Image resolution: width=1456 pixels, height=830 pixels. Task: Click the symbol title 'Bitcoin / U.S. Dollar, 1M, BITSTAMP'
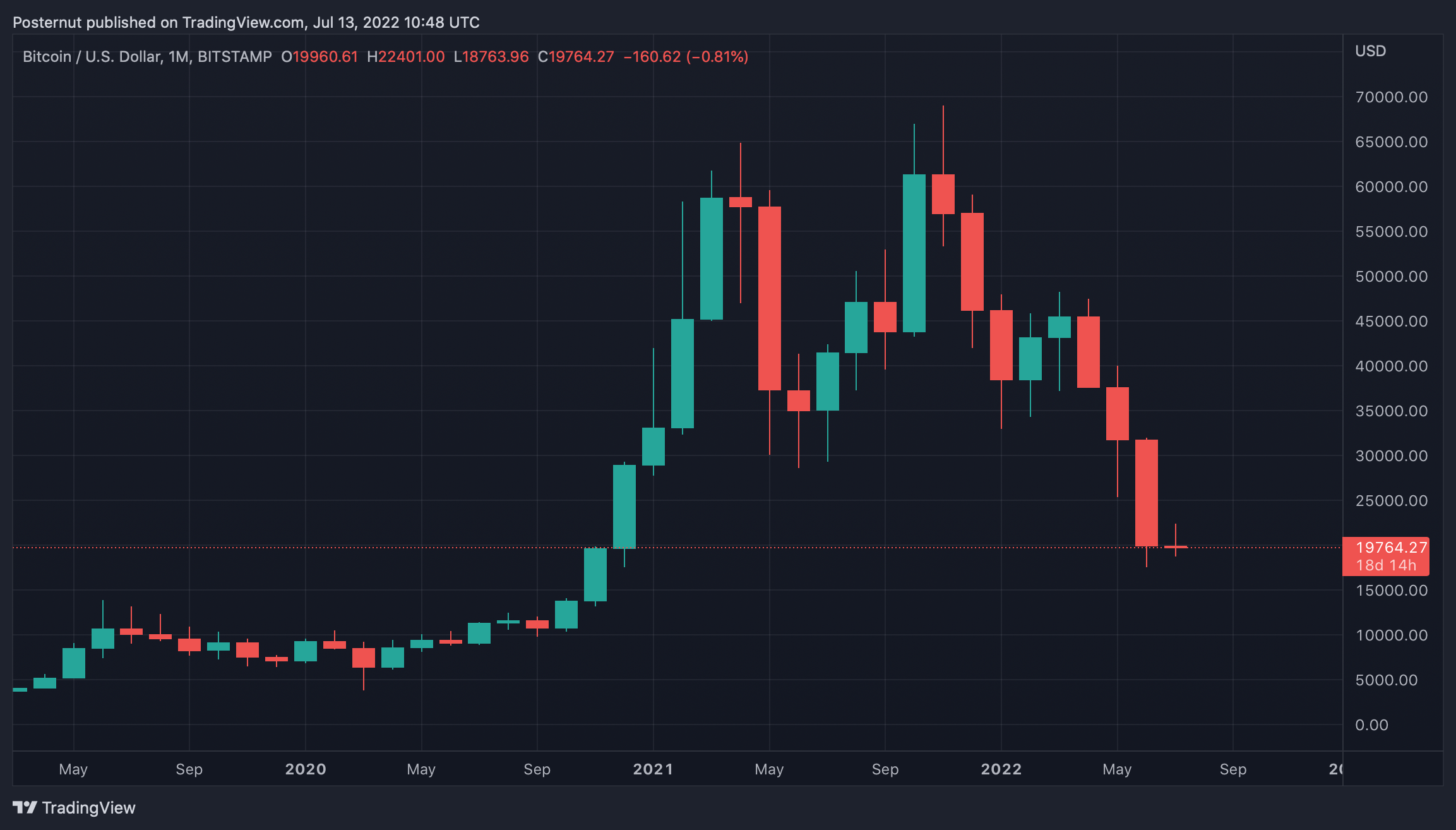(x=147, y=57)
